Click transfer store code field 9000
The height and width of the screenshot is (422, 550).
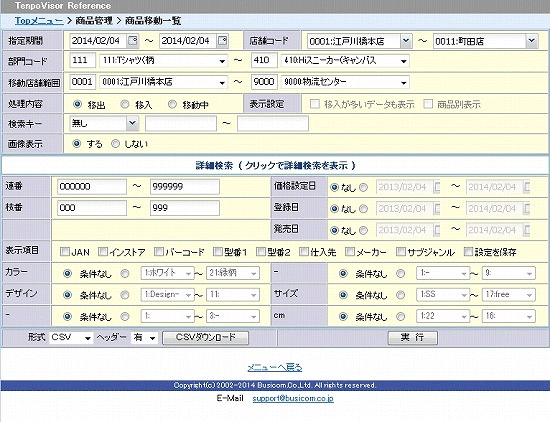264,82
